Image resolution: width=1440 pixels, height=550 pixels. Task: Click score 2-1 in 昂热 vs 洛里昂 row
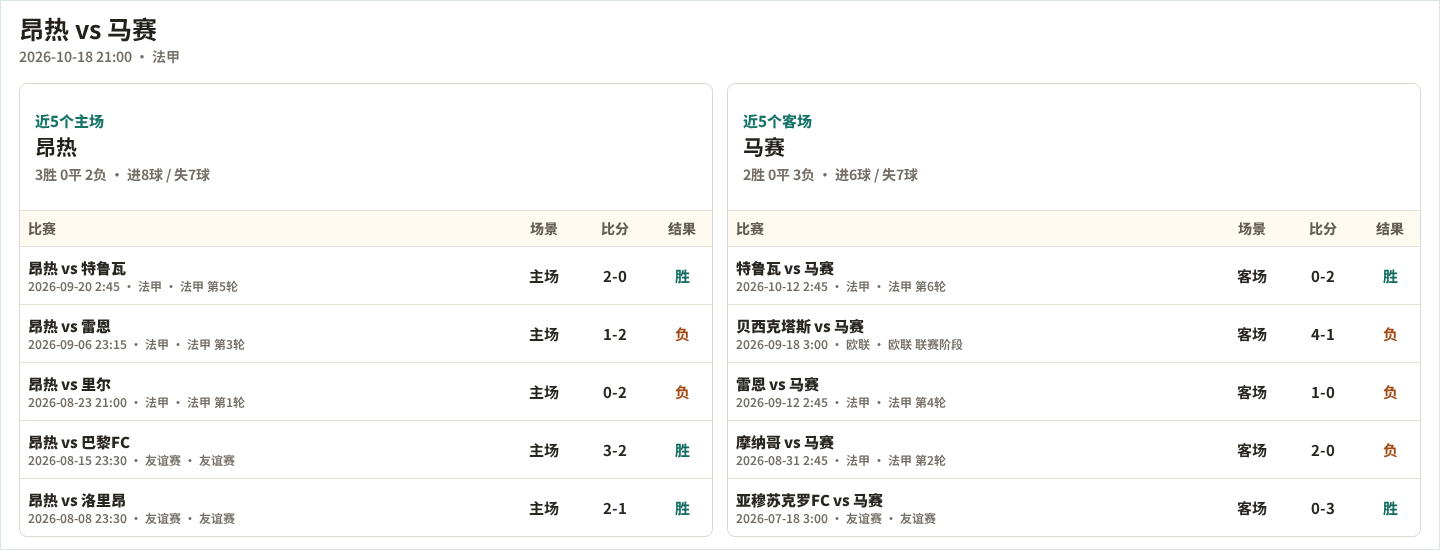coord(615,508)
